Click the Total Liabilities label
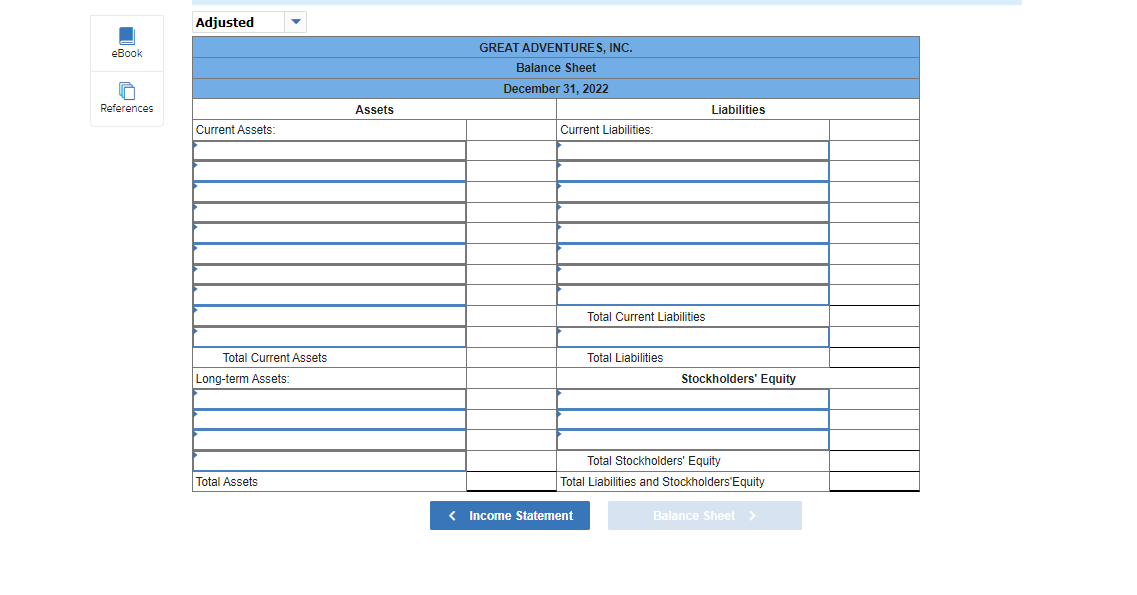The width and height of the screenshot is (1137, 595). point(625,358)
